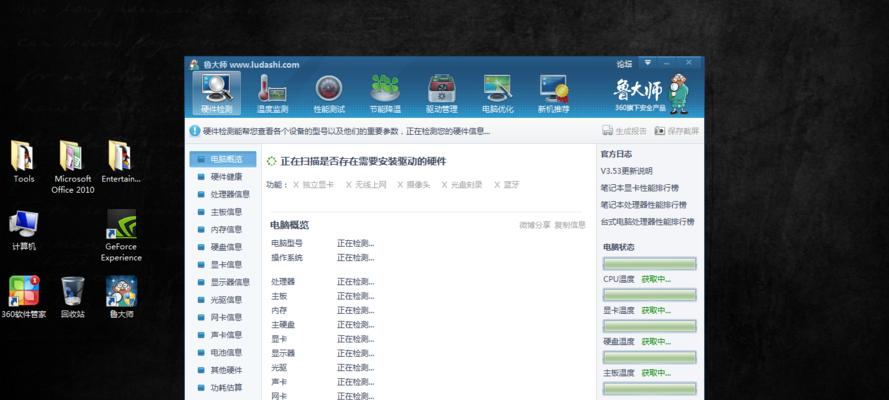Open 台式电脑处理器性能排行榜 ranking link
The width and height of the screenshot is (889, 400).
tap(647, 222)
